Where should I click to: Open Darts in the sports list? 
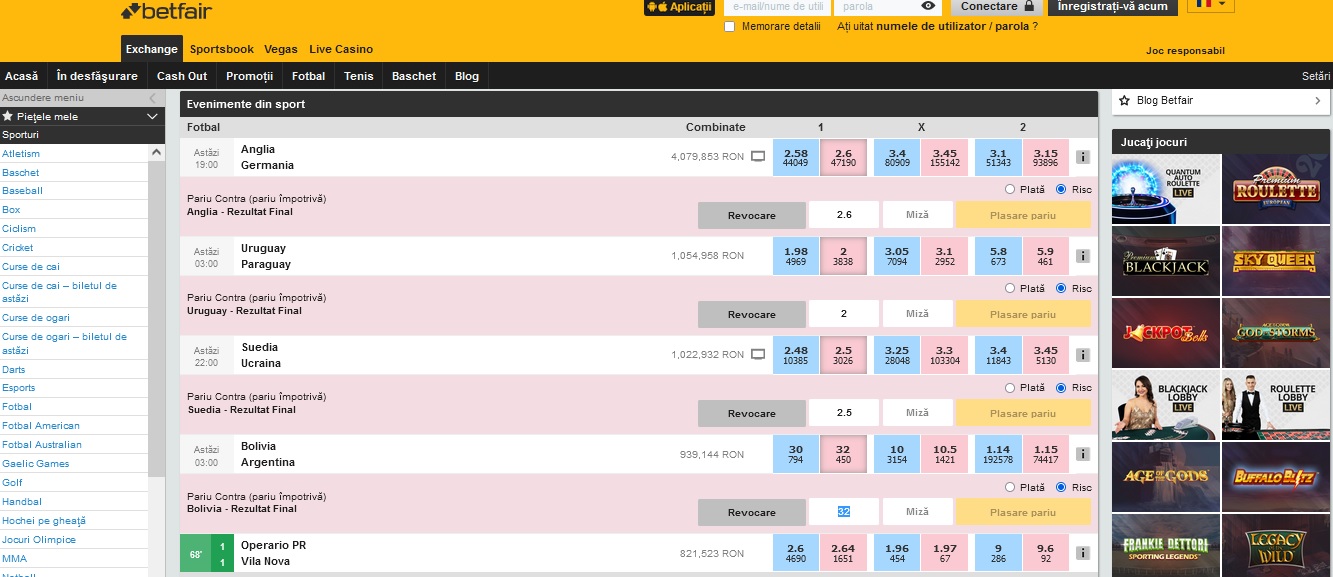pos(14,369)
